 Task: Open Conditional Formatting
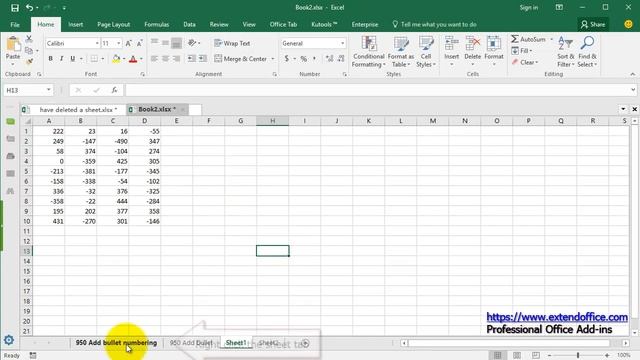(x=368, y=52)
